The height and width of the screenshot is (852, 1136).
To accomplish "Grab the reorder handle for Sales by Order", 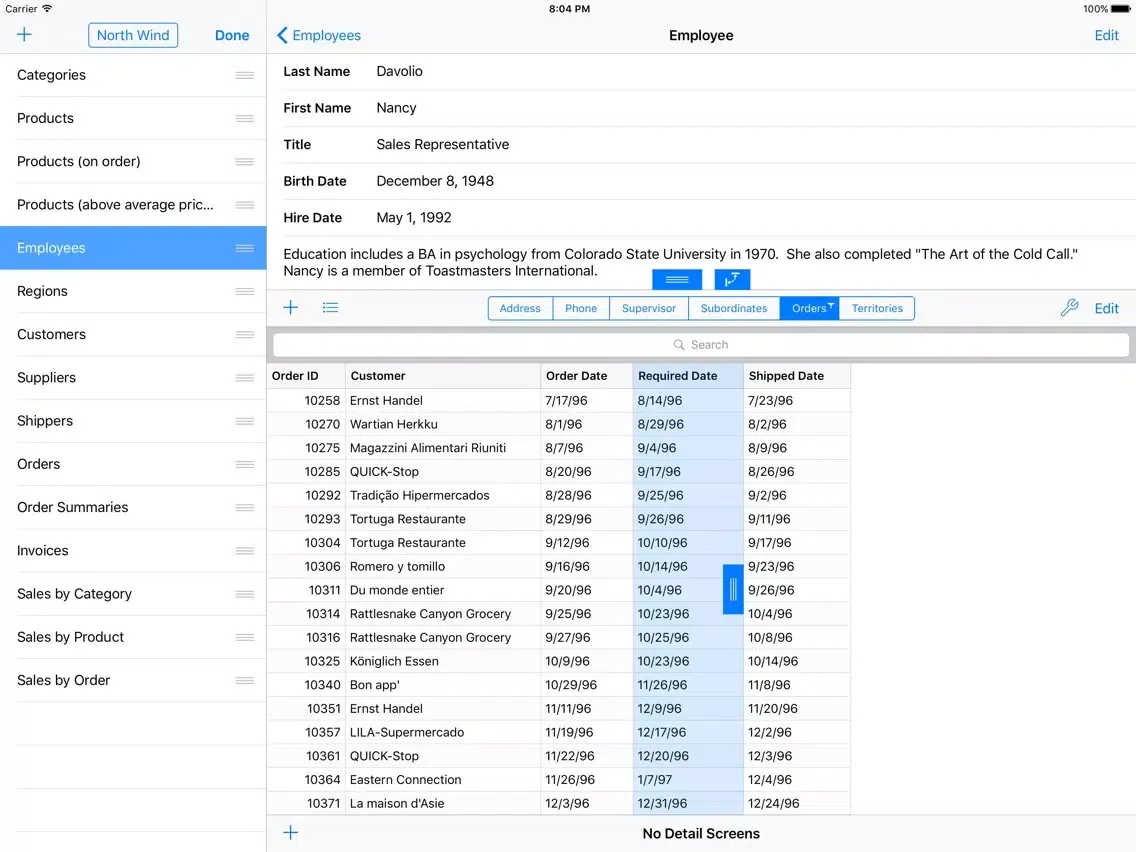I will (x=244, y=680).
